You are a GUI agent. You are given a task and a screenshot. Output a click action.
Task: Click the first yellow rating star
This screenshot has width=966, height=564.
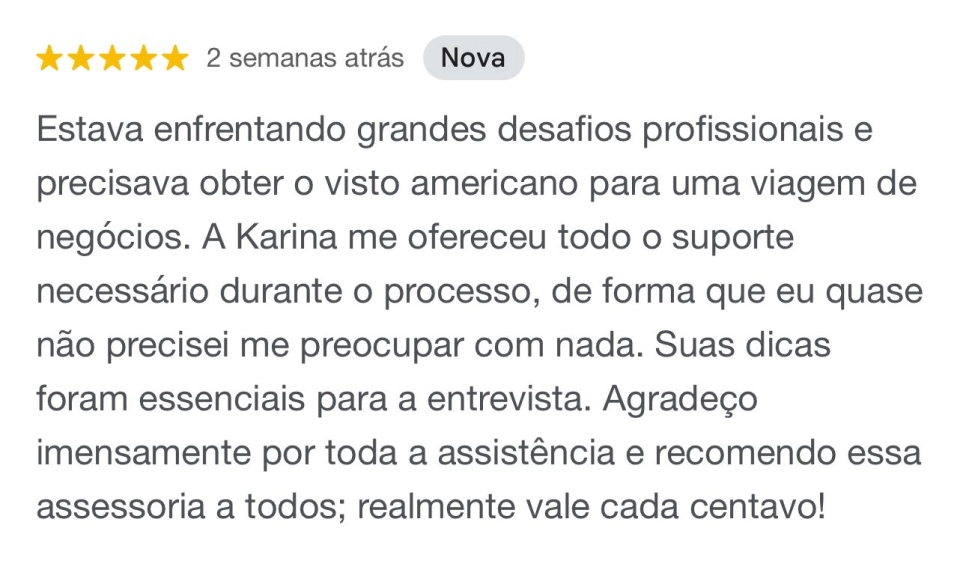pos(49,59)
